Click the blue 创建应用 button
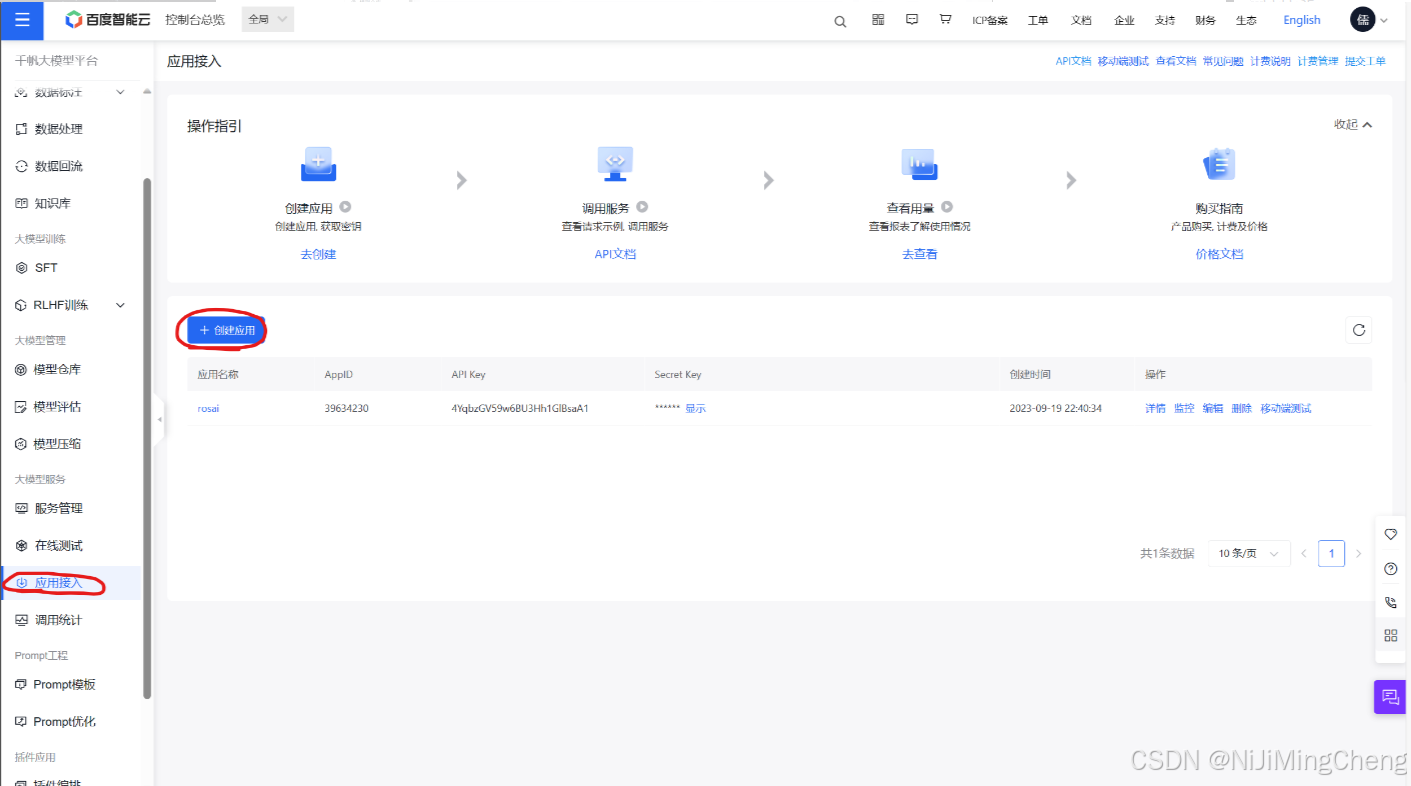This screenshot has height=786, width=1411. 227,330
